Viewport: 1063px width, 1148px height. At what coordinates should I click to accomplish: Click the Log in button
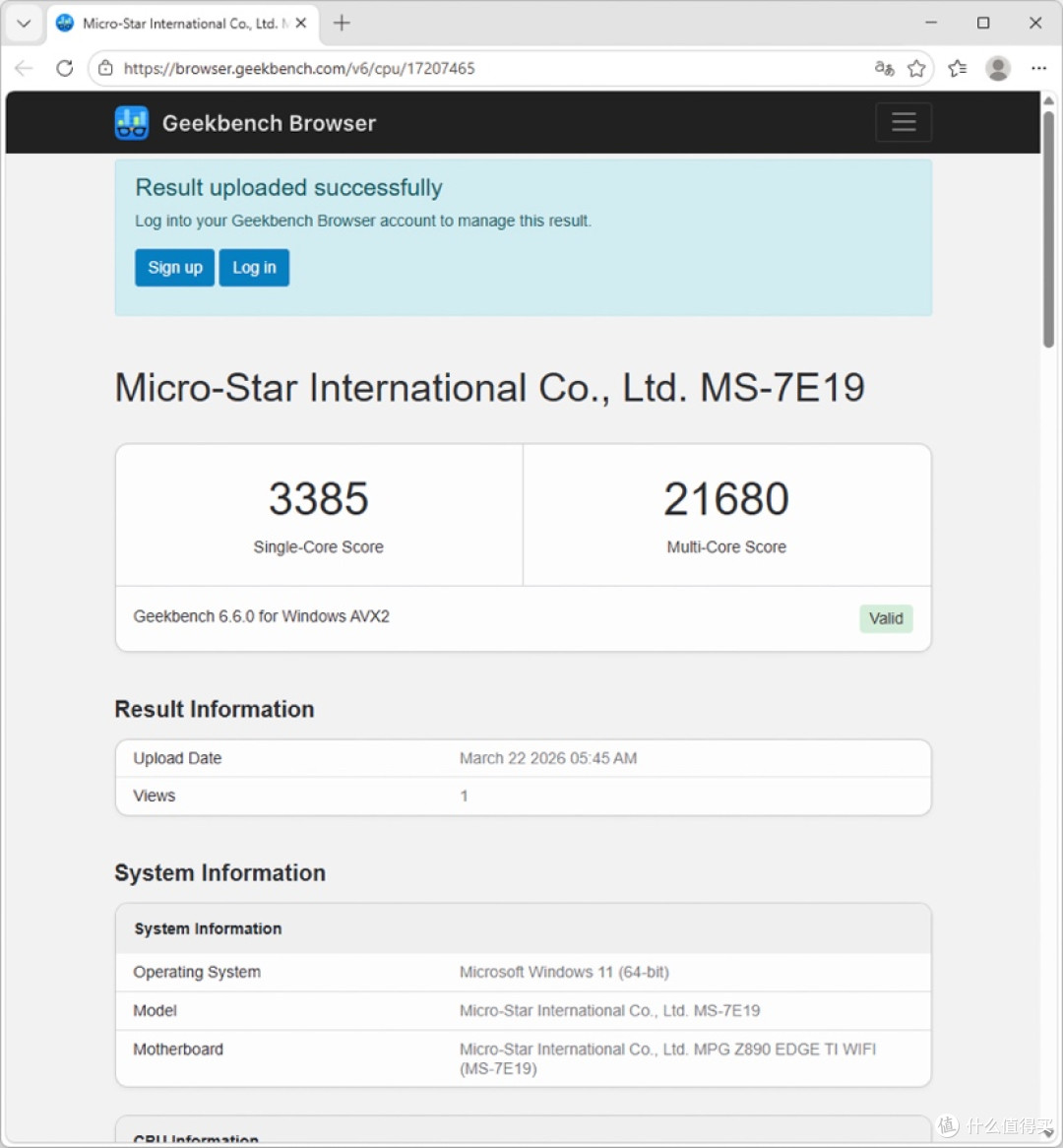pyautogui.click(x=254, y=267)
